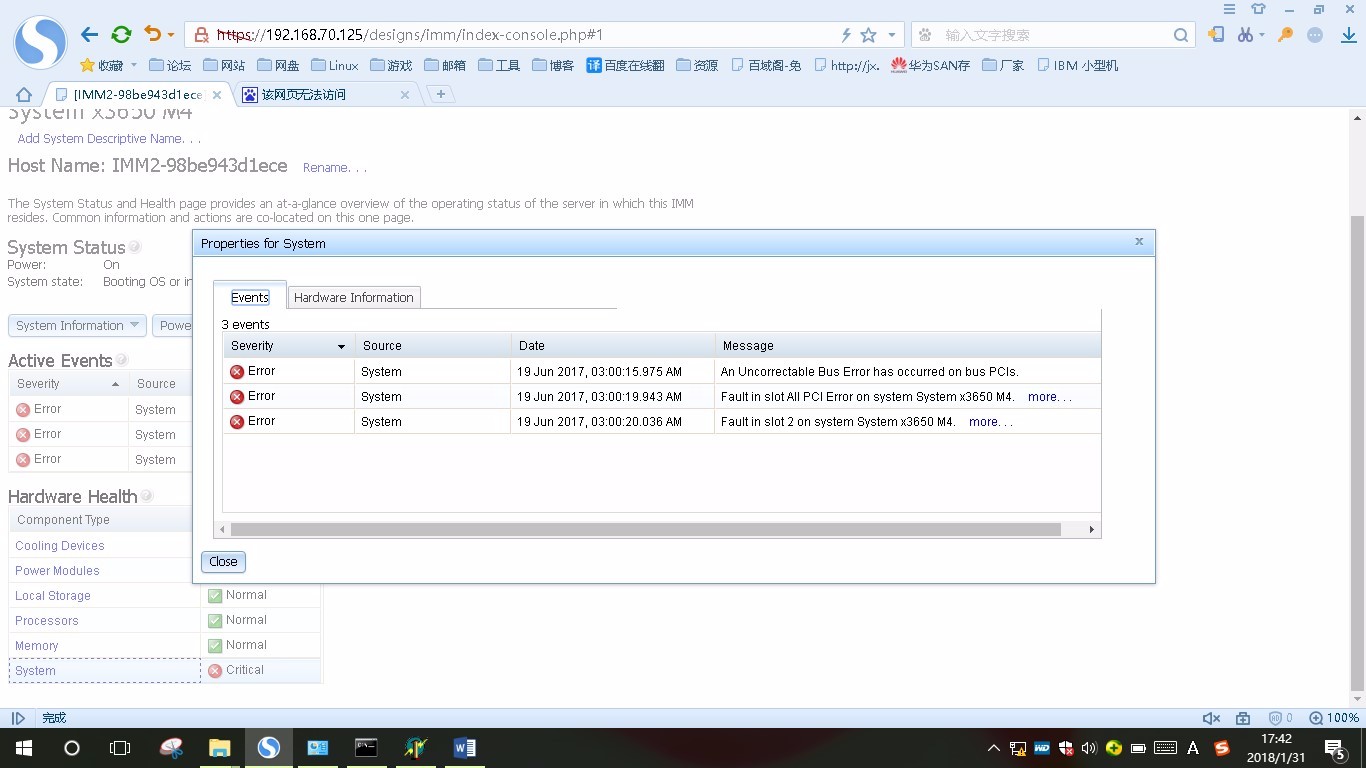Open the Linux bookmark folder
This screenshot has width=1366, height=768.
(335, 65)
